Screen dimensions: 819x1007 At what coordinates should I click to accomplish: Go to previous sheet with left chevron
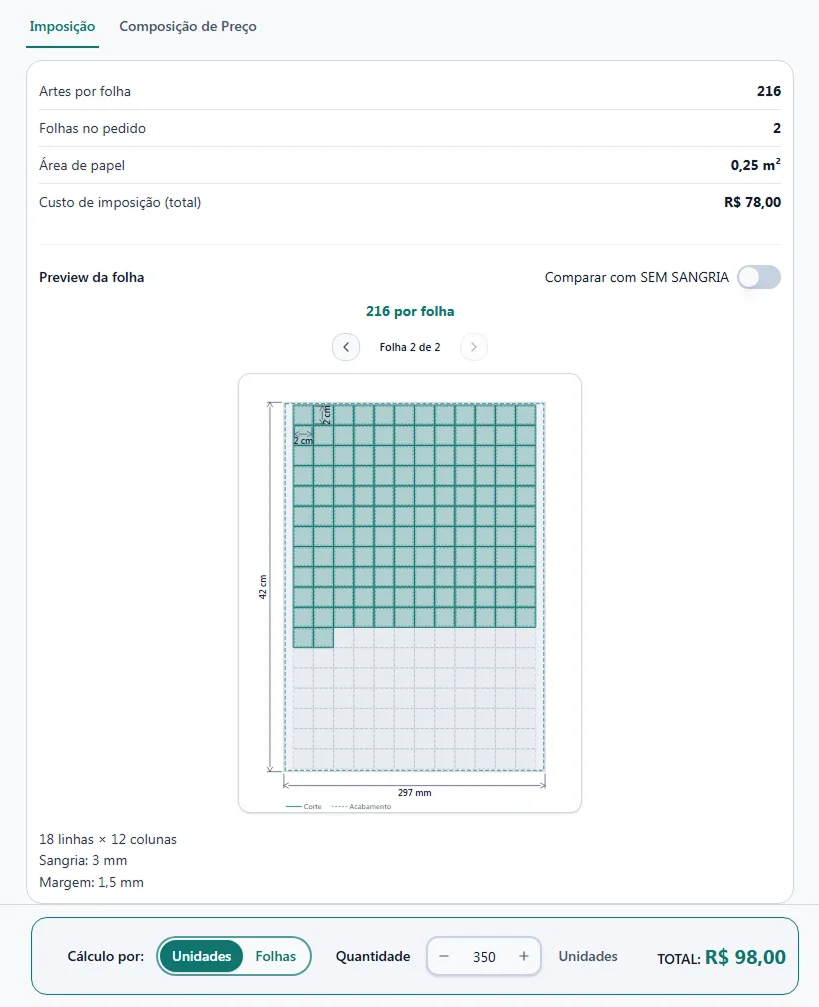click(x=346, y=347)
